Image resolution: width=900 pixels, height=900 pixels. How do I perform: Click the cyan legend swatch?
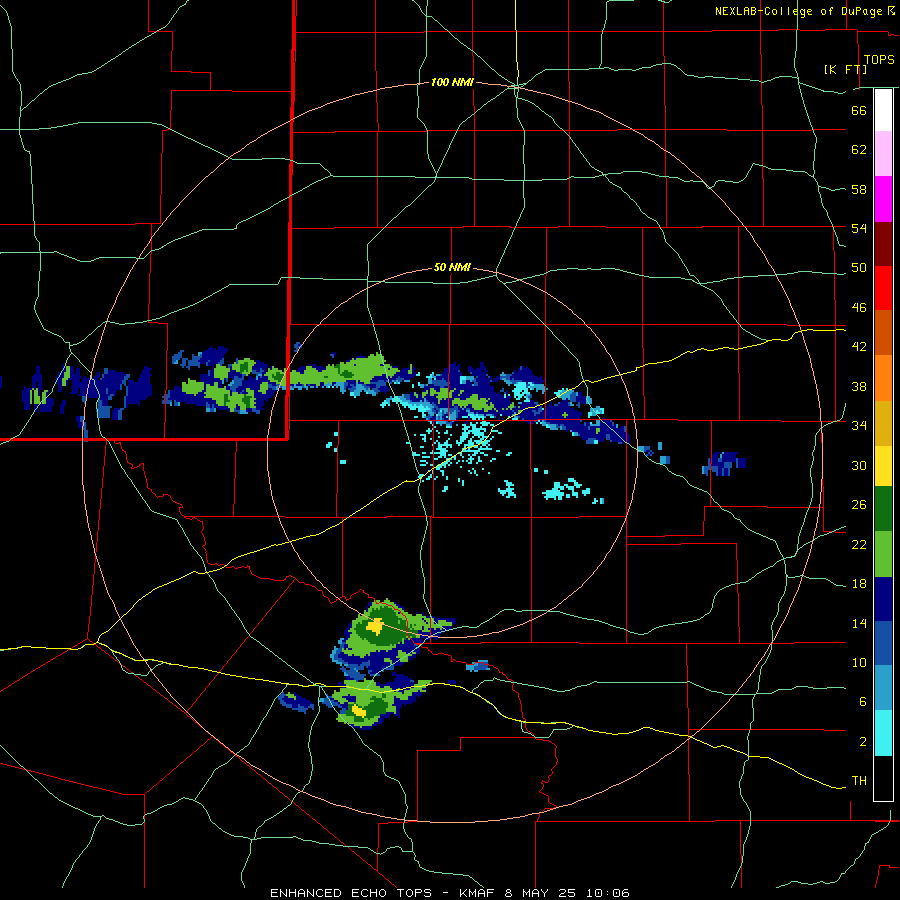(883, 733)
